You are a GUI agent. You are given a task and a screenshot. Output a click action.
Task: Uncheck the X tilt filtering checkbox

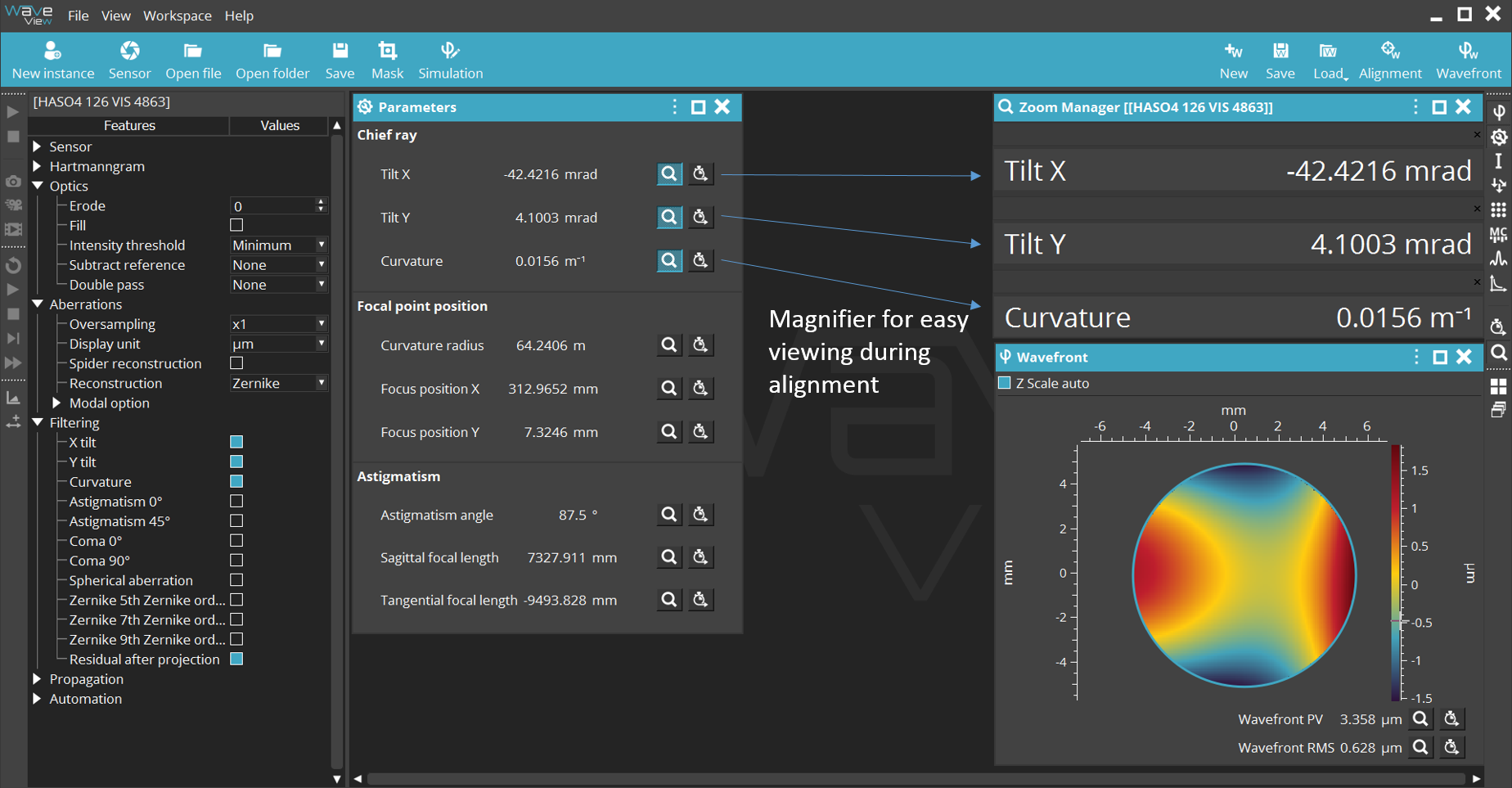click(x=236, y=442)
